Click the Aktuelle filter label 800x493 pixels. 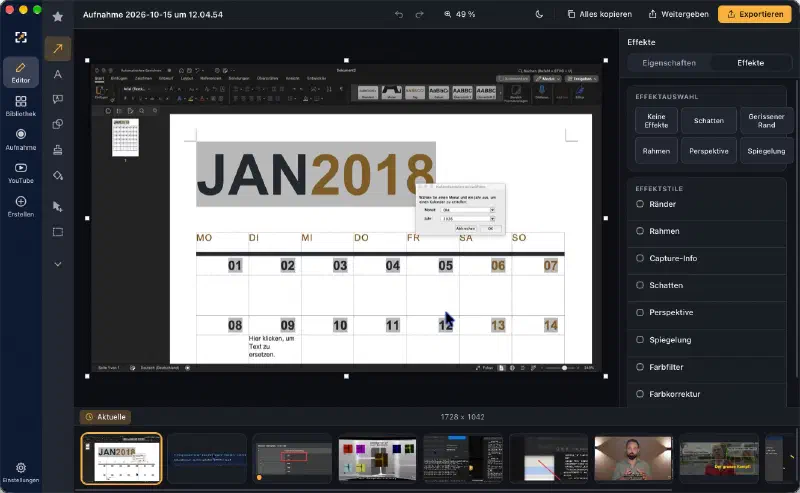coord(106,417)
